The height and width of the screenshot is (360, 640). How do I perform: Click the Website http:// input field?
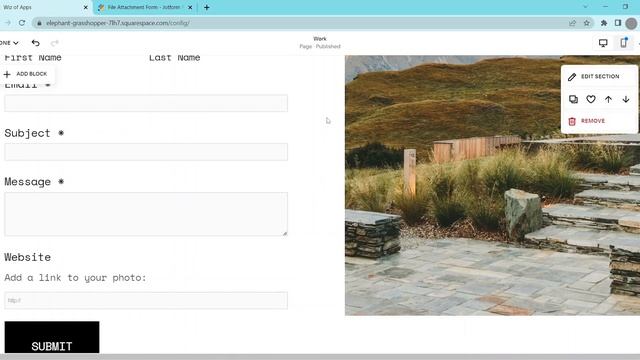tap(146, 300)
